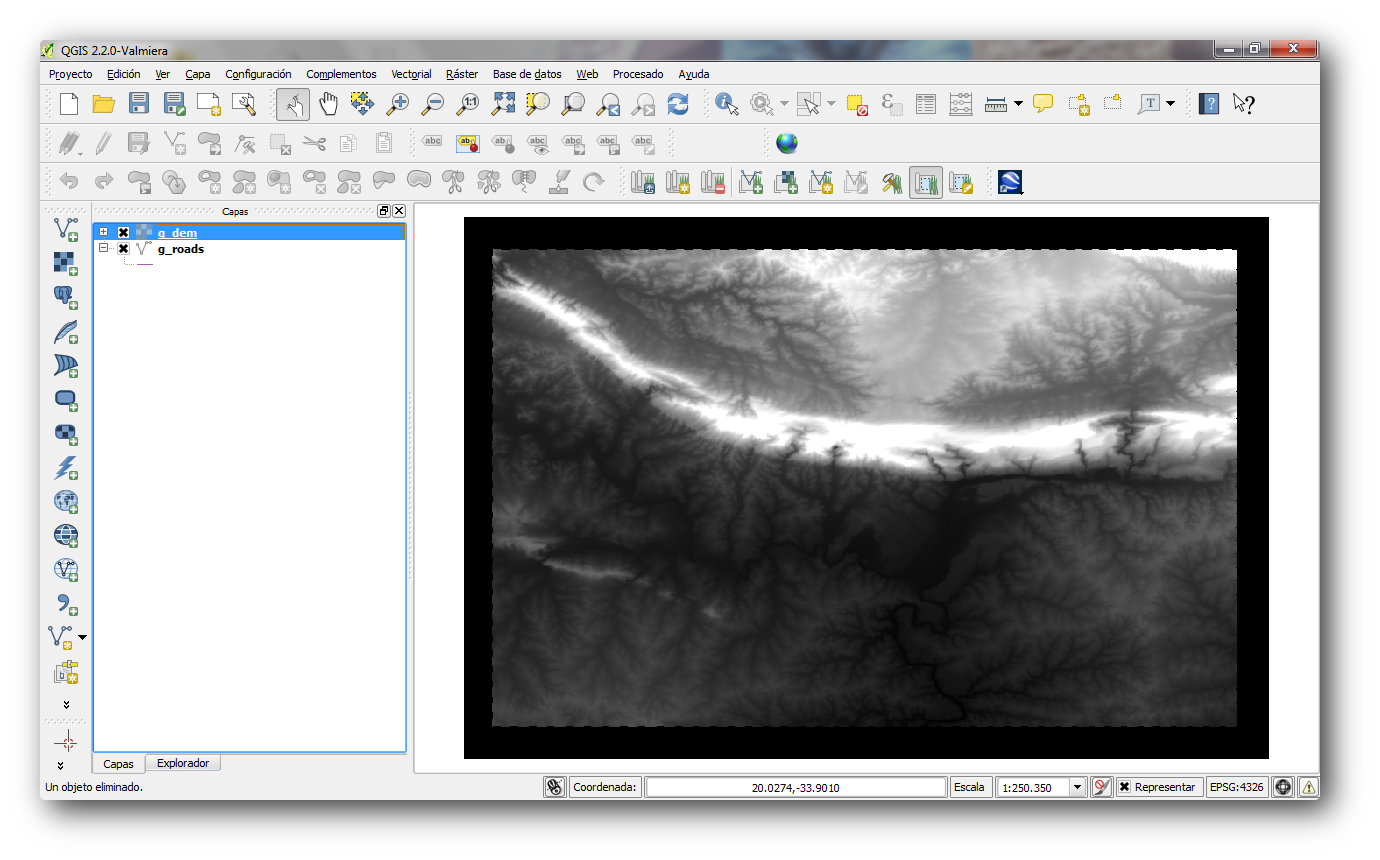Switch to the Capas tab
Viewport: 1380px width, 860px height.
[118, 764]
